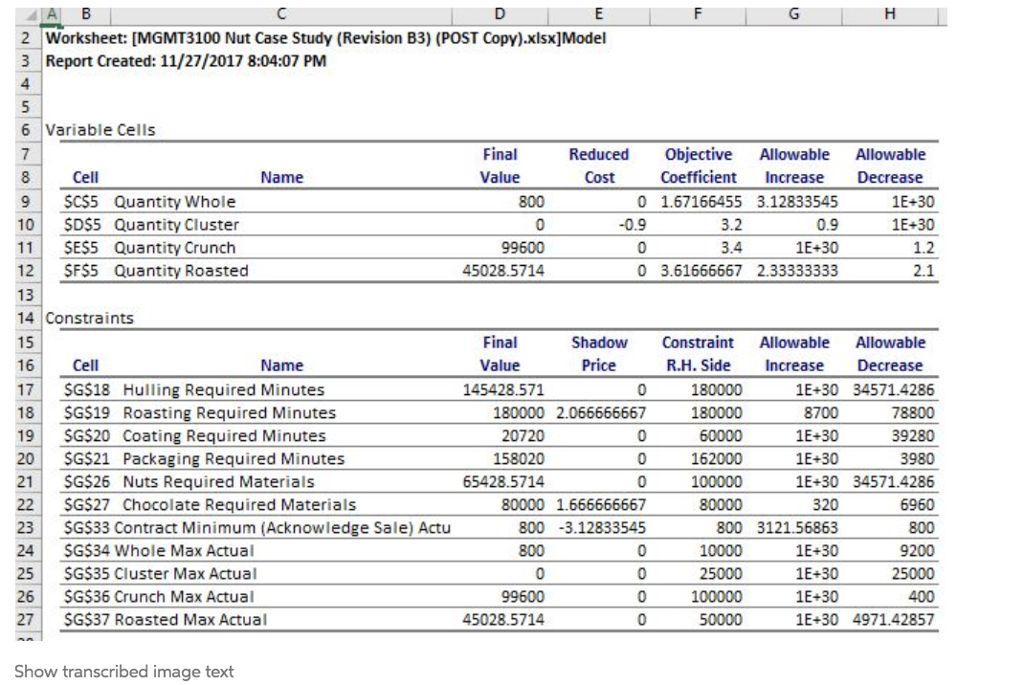Click "Crunch Max Actual" constraint name

(184, 596)
